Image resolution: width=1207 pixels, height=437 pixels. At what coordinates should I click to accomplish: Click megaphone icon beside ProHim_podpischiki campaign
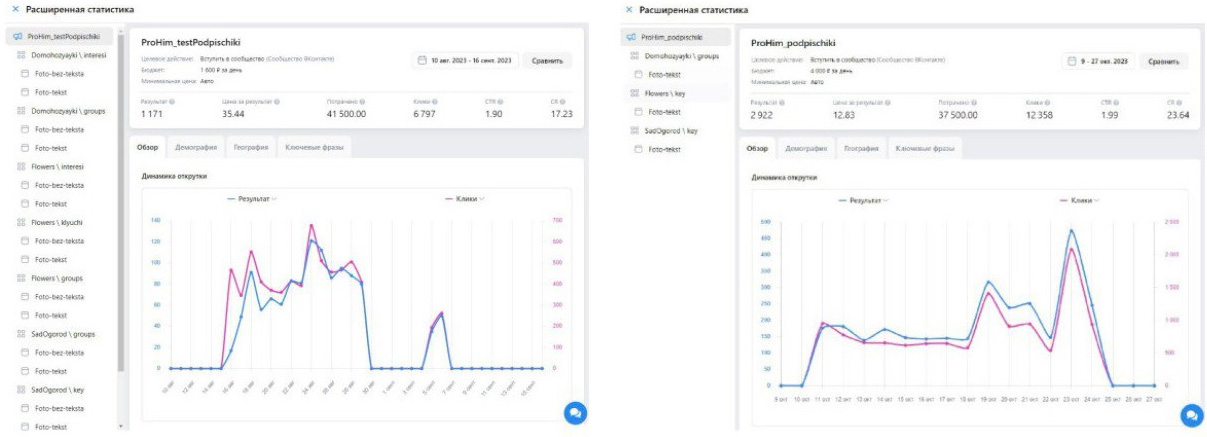[631, 37]
